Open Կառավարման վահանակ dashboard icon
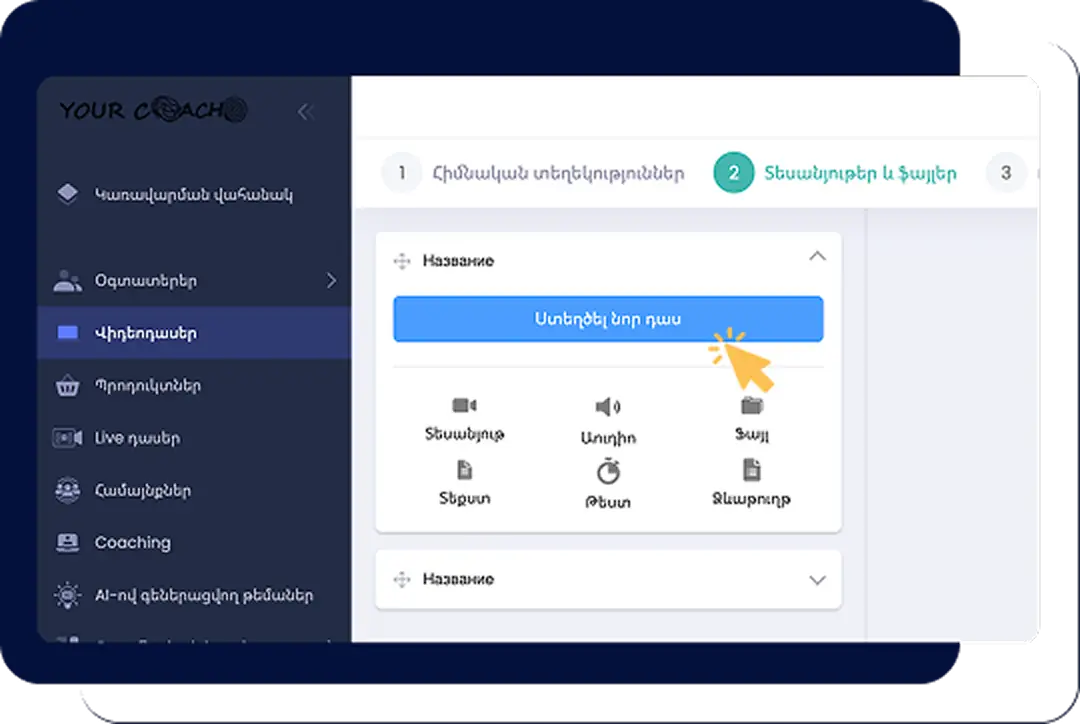1080x724 pixels. pos(68,194)
